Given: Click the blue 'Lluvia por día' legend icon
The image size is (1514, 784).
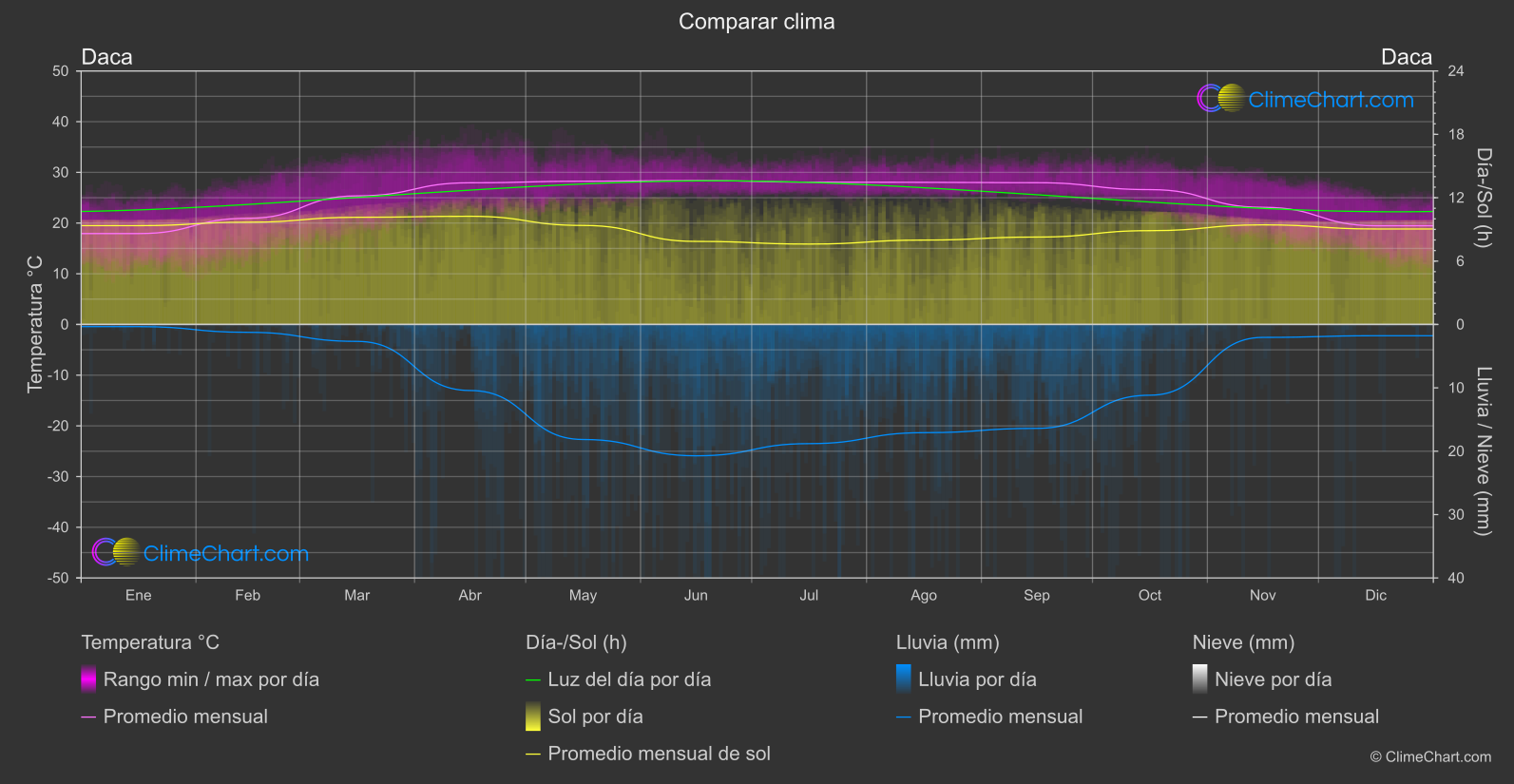Looking at the screenshot, I should click(x=904, y=679).
